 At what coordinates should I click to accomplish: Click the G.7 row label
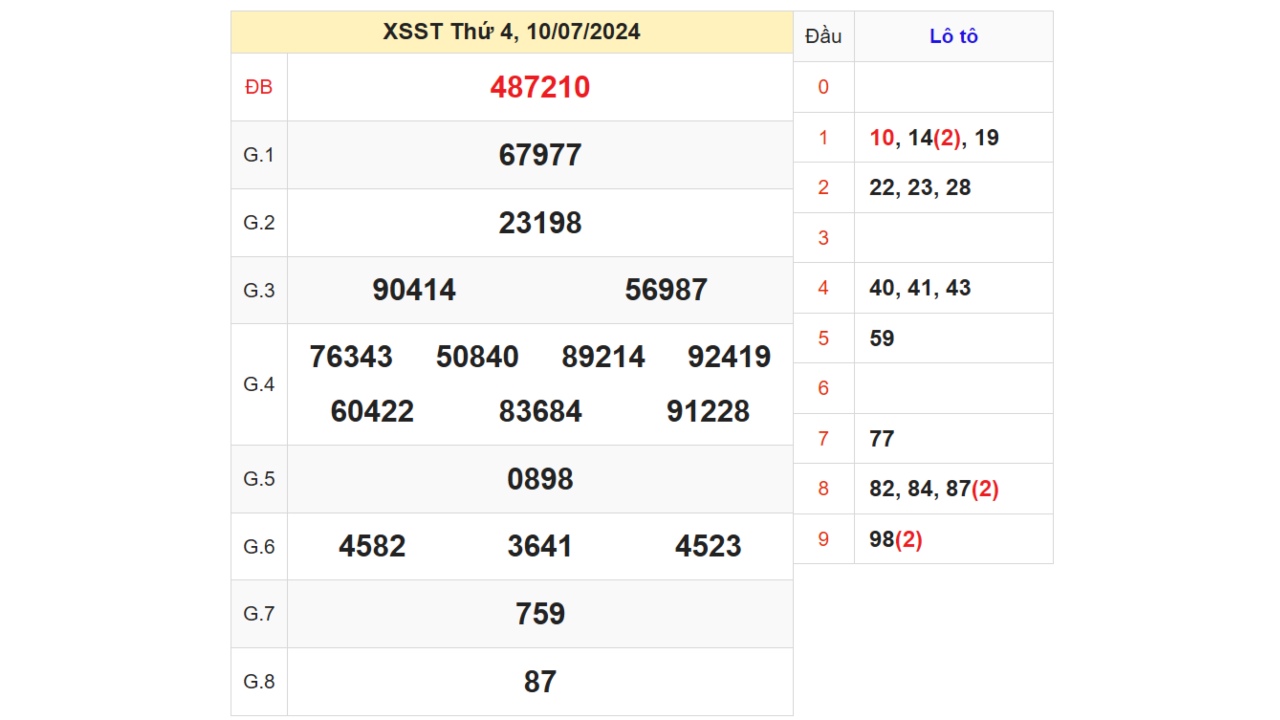point(259,614)
